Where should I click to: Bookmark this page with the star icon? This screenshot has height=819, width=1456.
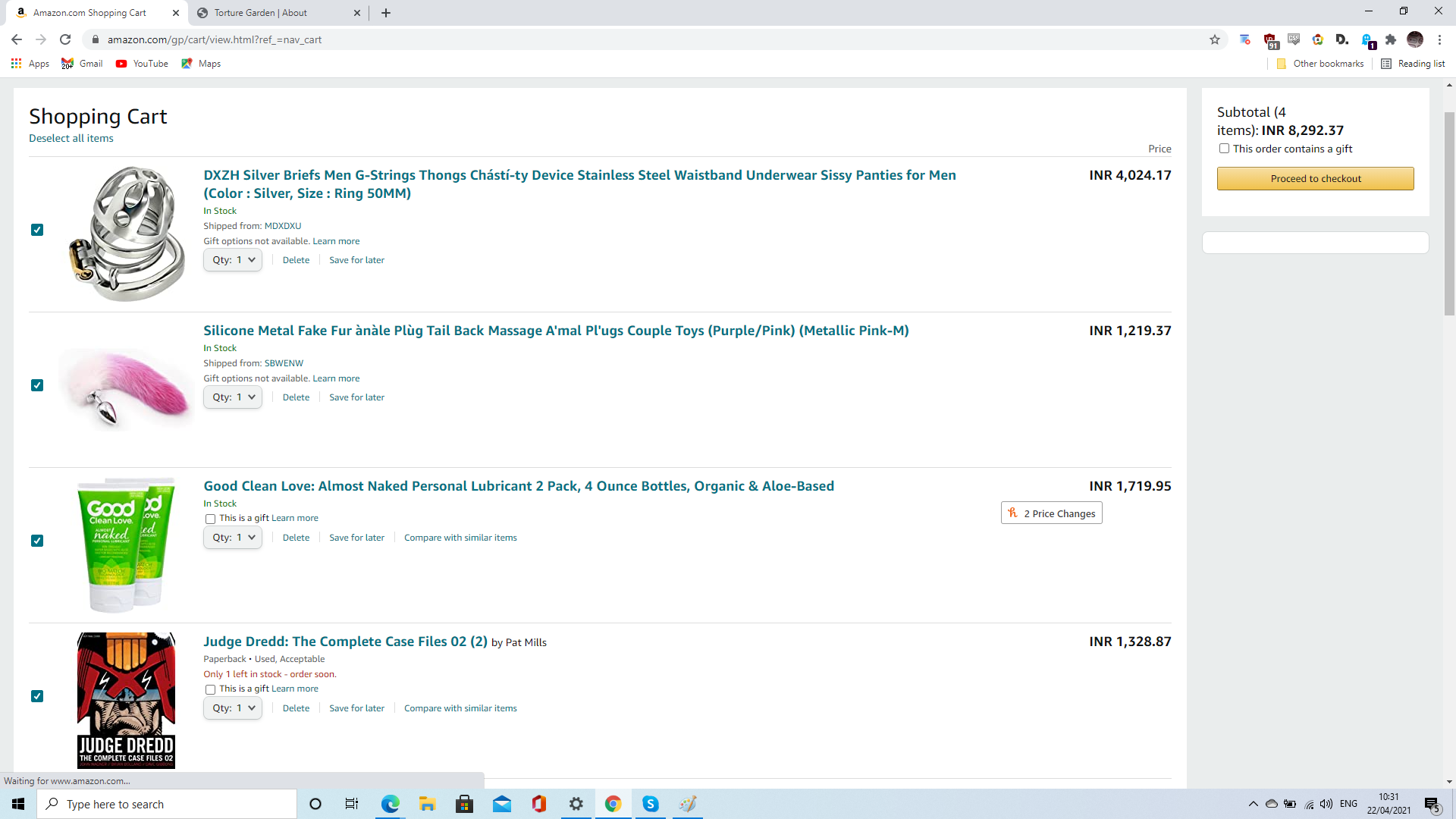click(1215, 39)
